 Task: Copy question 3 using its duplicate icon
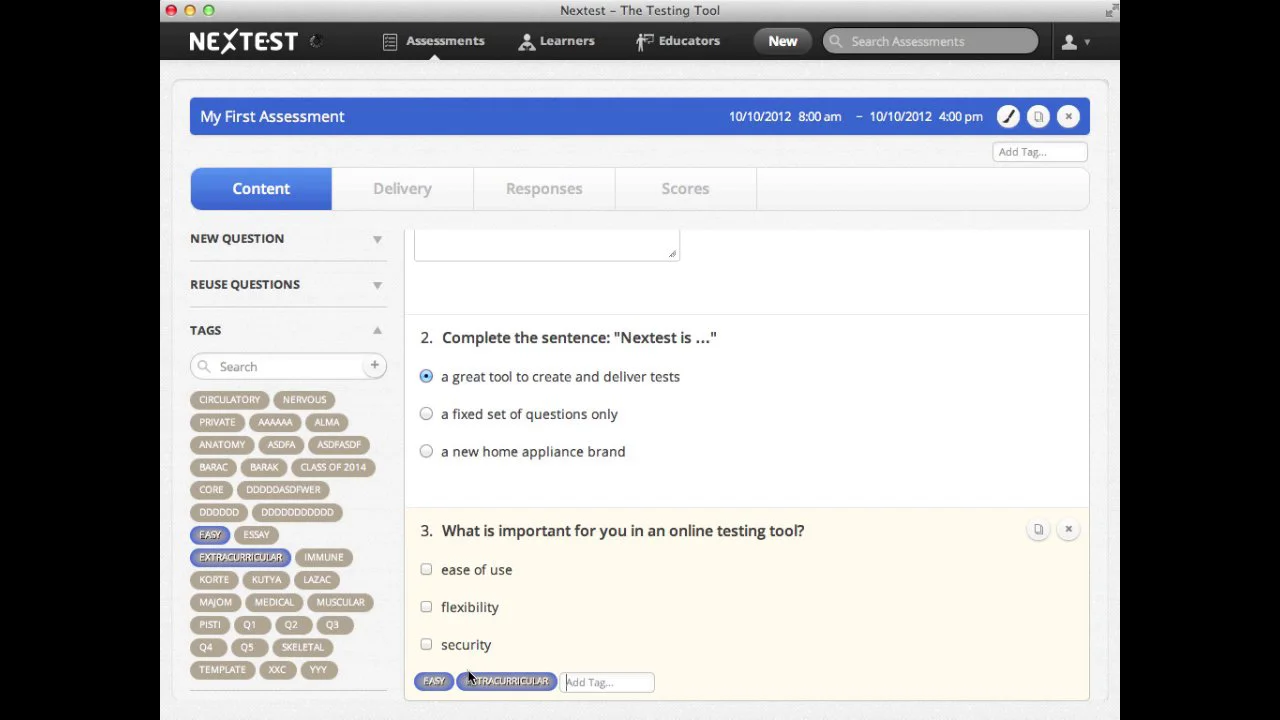[x=1038, y=529]
